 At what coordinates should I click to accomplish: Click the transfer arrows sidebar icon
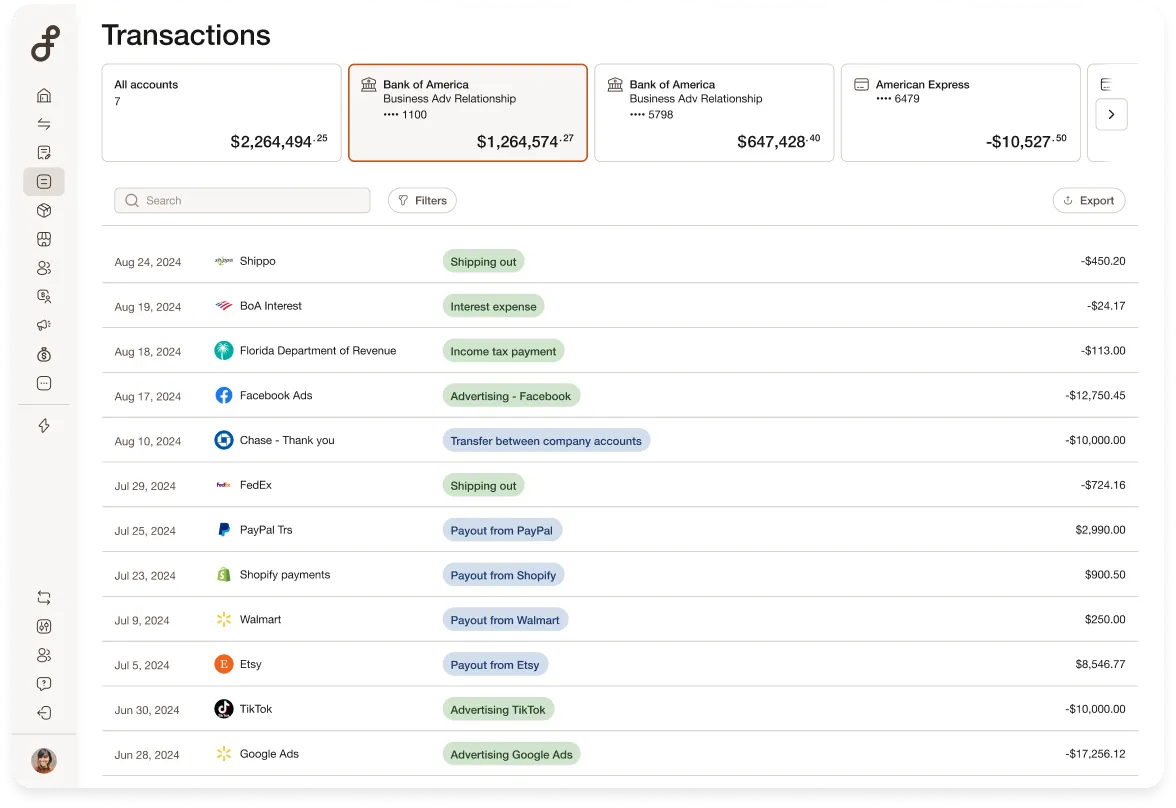[x=44, y=124]
